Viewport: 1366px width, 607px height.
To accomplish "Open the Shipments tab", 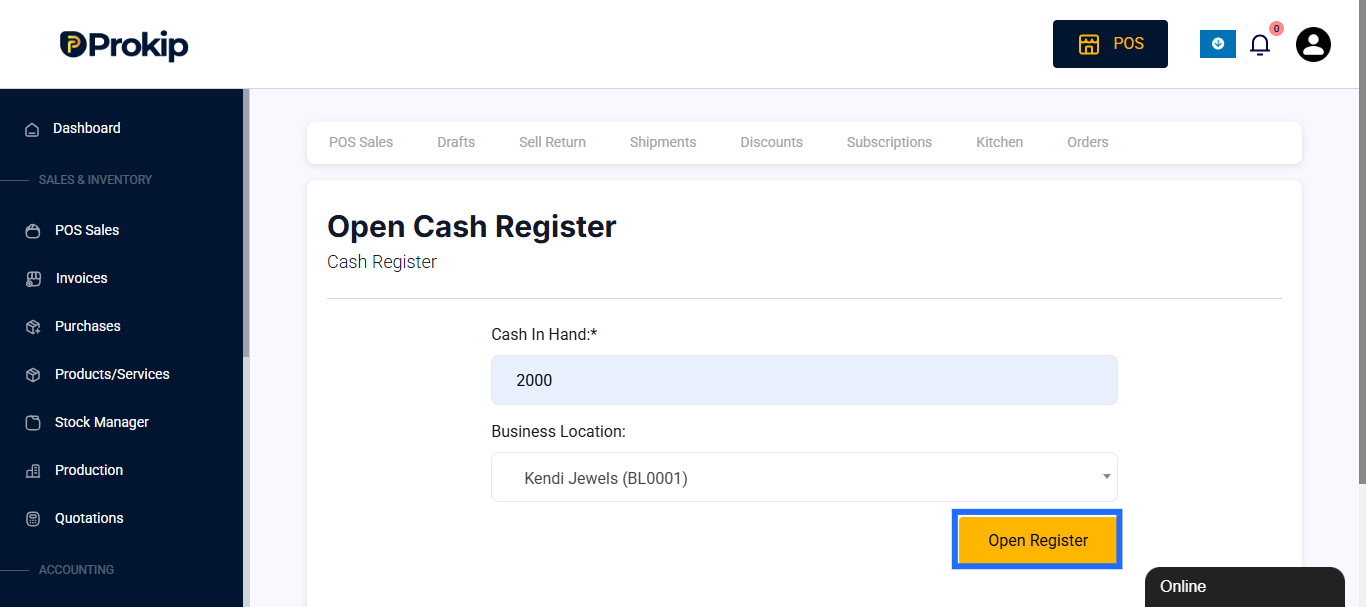I will [x=663, y=142].
